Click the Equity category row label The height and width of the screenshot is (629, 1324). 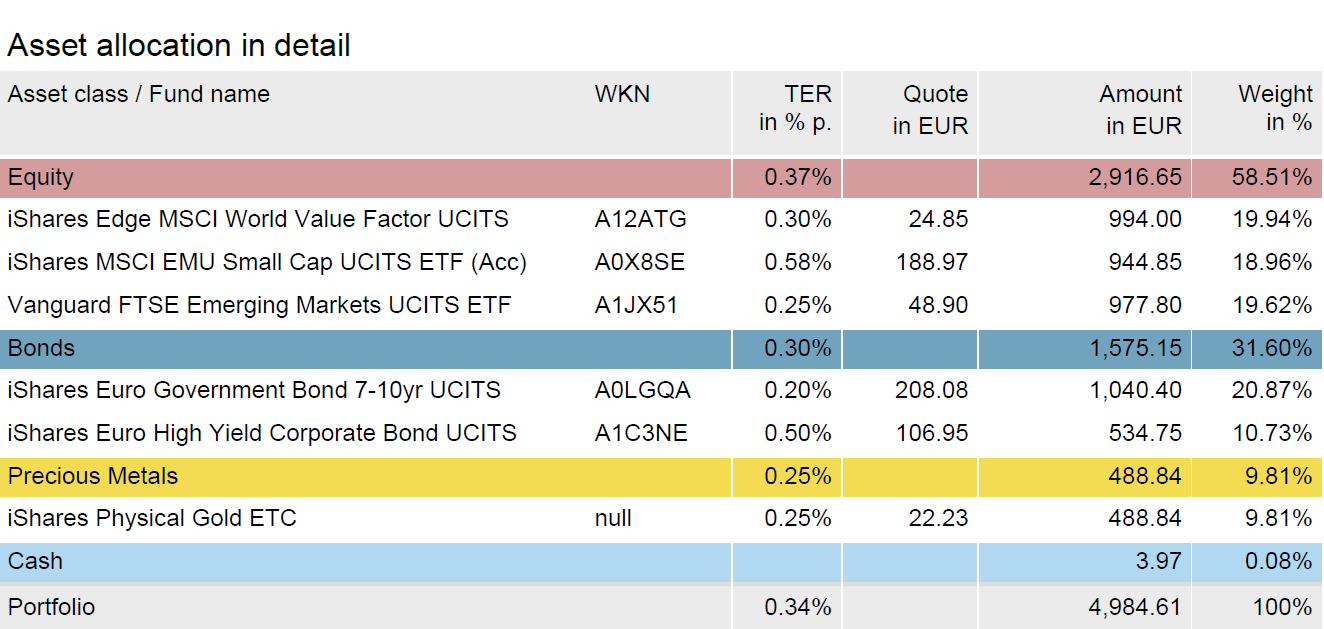tap(41, 178)
